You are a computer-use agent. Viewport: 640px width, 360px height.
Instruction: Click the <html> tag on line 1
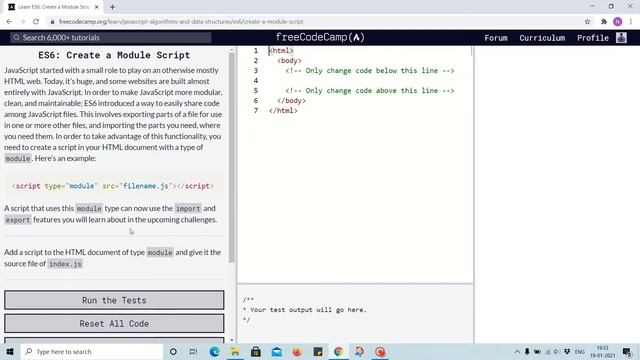click(281, 51)
